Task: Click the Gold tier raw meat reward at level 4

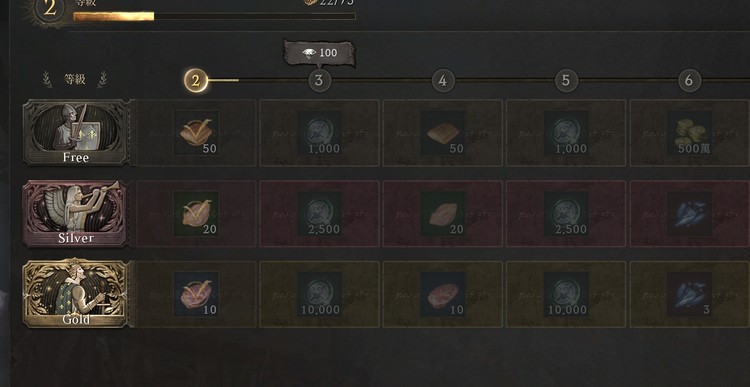Action: pyautogui.click(x=442, y=294)
